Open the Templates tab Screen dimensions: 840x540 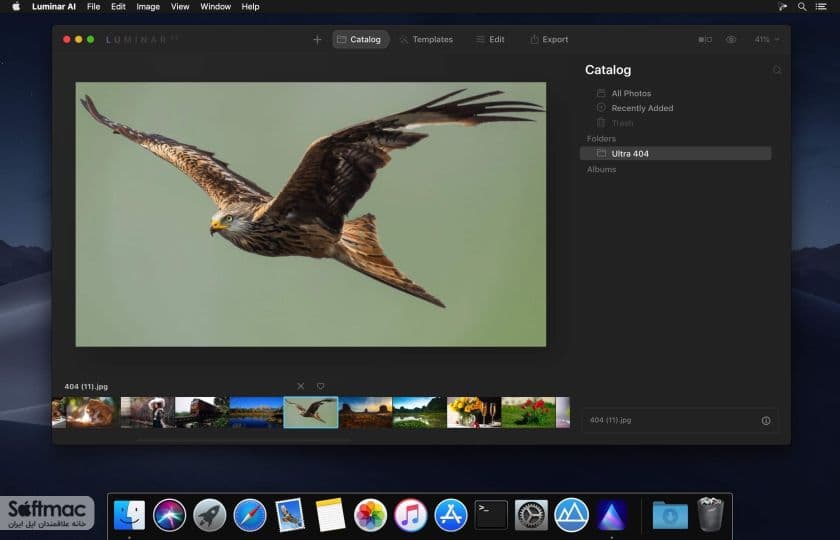[x=426, y=40]
